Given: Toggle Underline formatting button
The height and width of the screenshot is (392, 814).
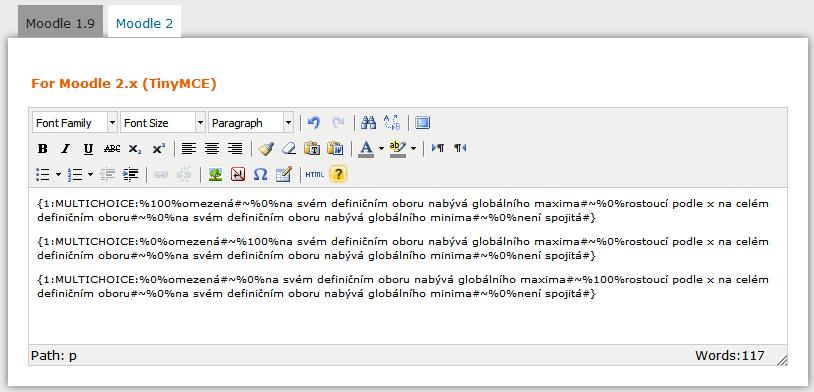Looking at the screenshot, I should [88, 148].
